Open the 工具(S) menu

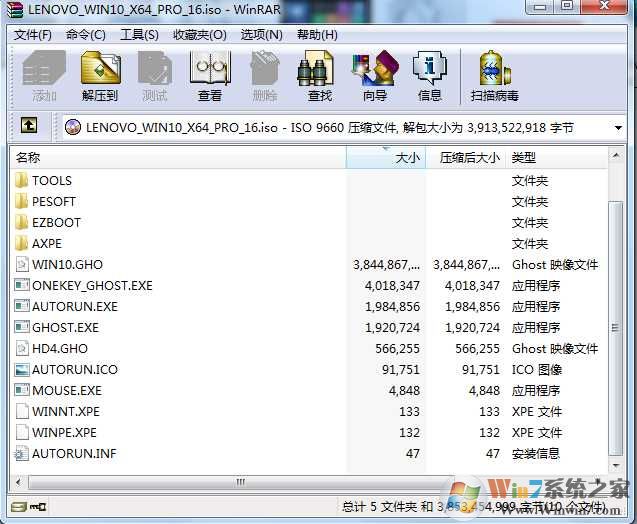(x=139, y=35)
